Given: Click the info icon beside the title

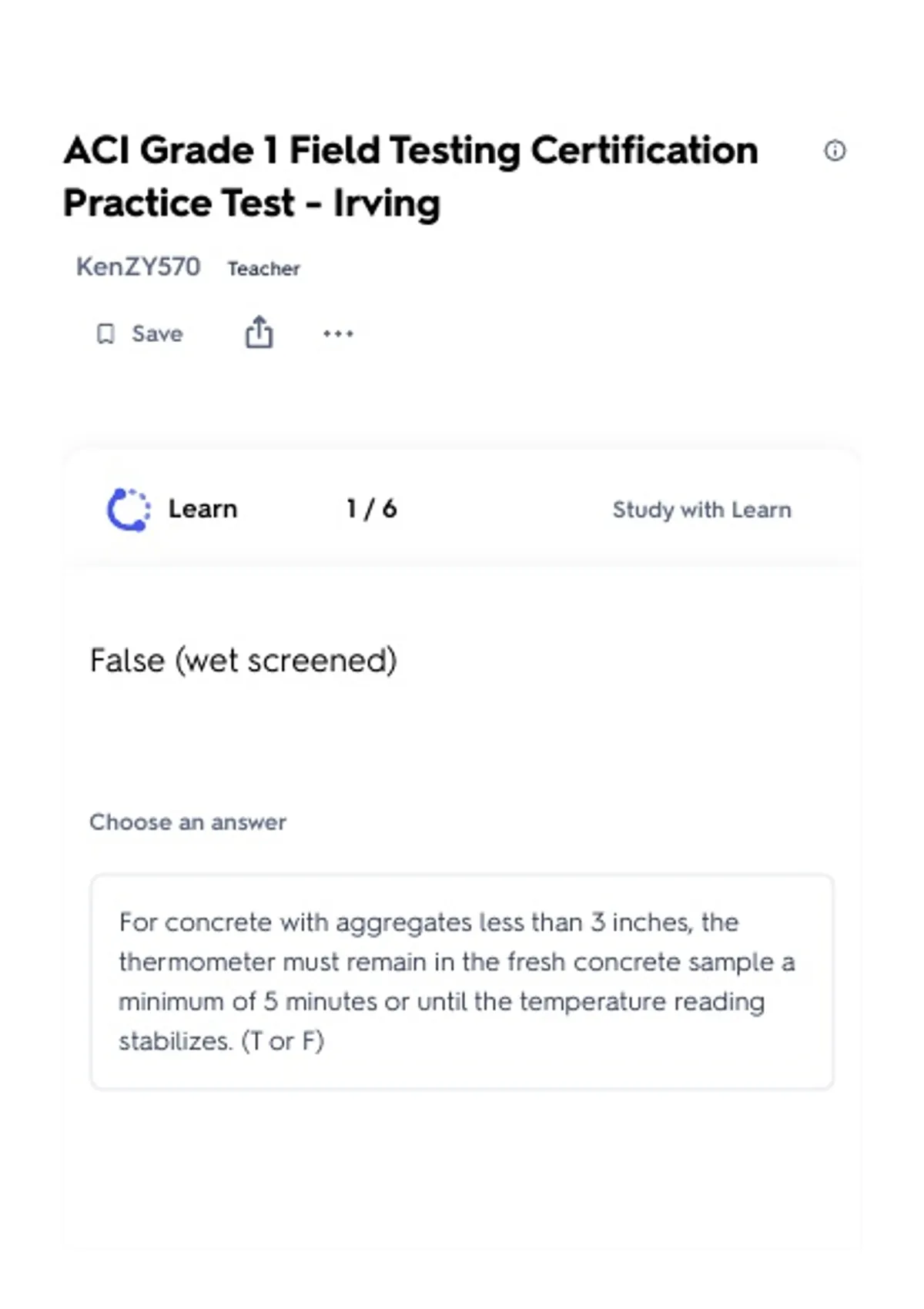Looking at the screenshot, I should (x=835, y=150).
